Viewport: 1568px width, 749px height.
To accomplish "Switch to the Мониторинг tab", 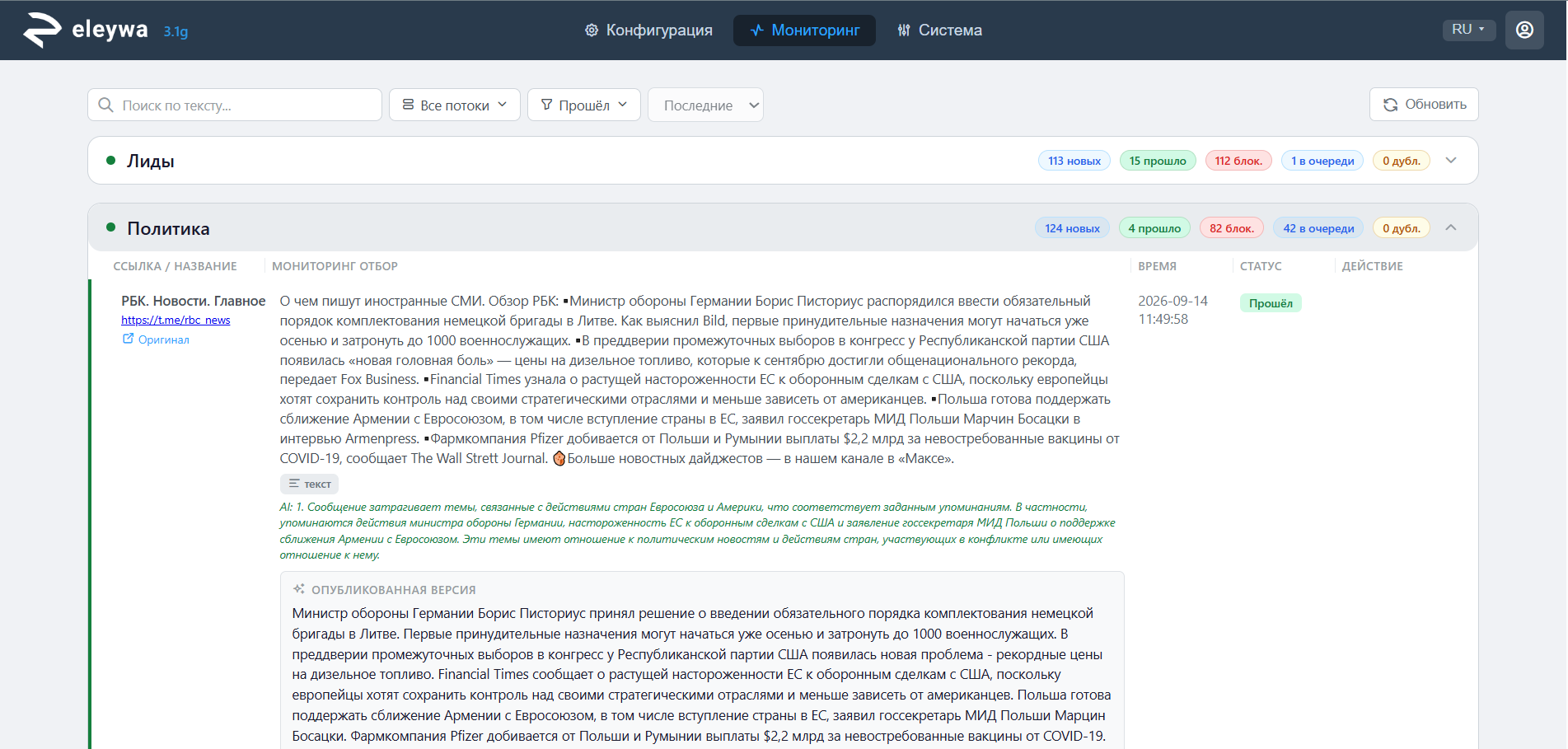I will click(804, 30).
